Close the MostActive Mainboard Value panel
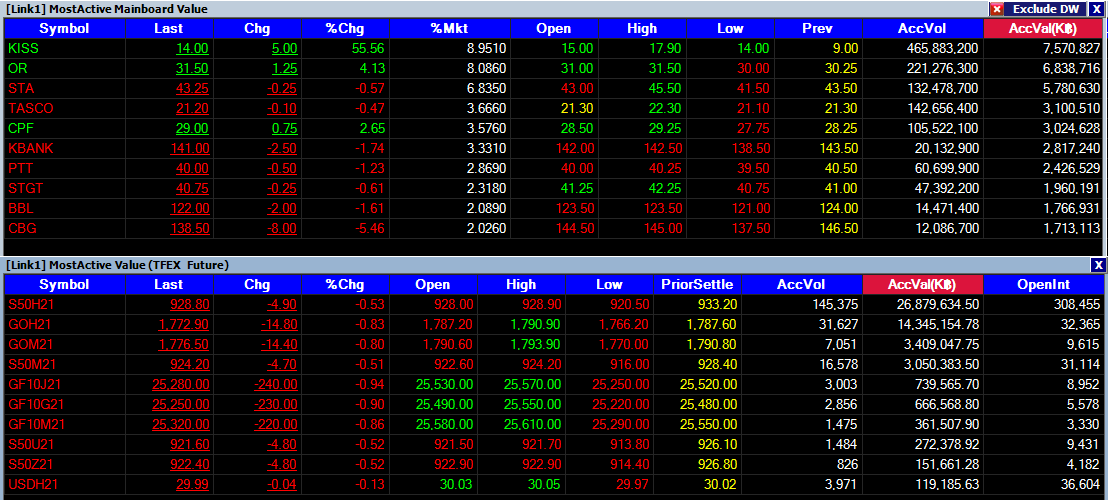The height and width of the screenshot is (500, 1108). pos(1097,8)
